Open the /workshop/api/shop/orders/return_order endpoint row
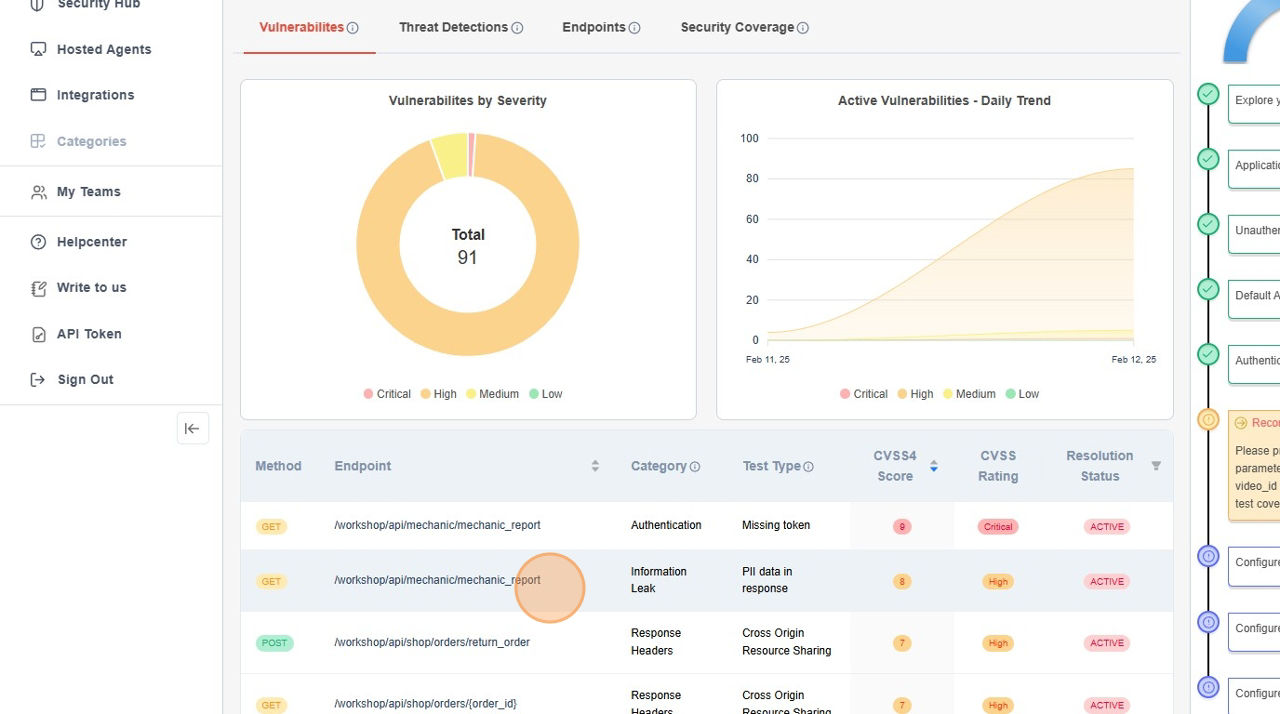1280x714 pixels. [432, 642]
